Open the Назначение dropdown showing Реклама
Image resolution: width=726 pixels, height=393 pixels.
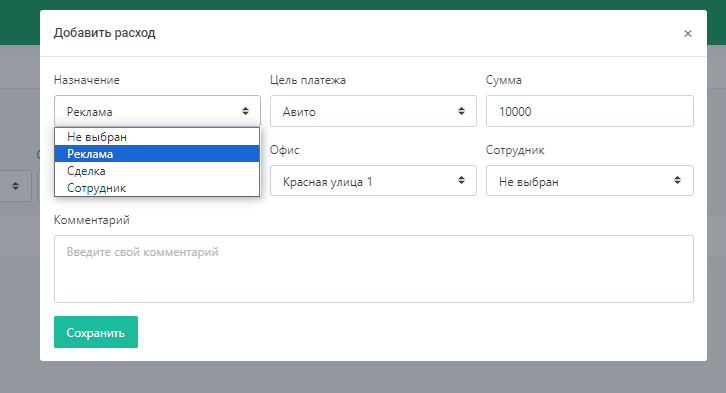click(157, 111)
